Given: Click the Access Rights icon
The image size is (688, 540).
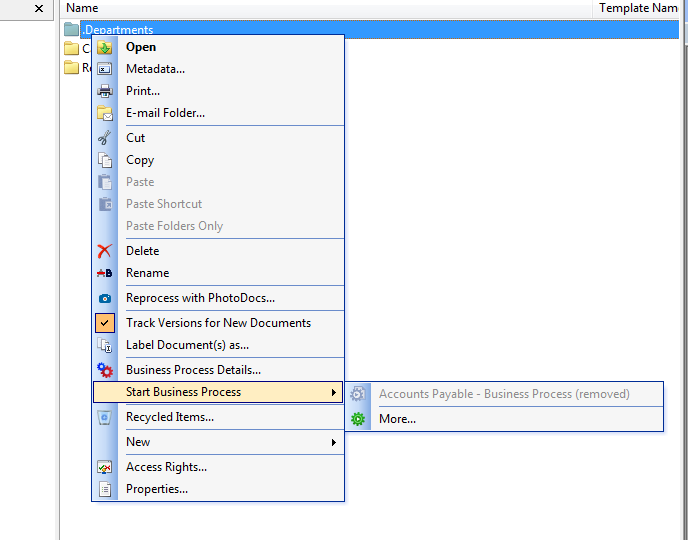Looking at the screenshot, I should click(x=104, y=467).
